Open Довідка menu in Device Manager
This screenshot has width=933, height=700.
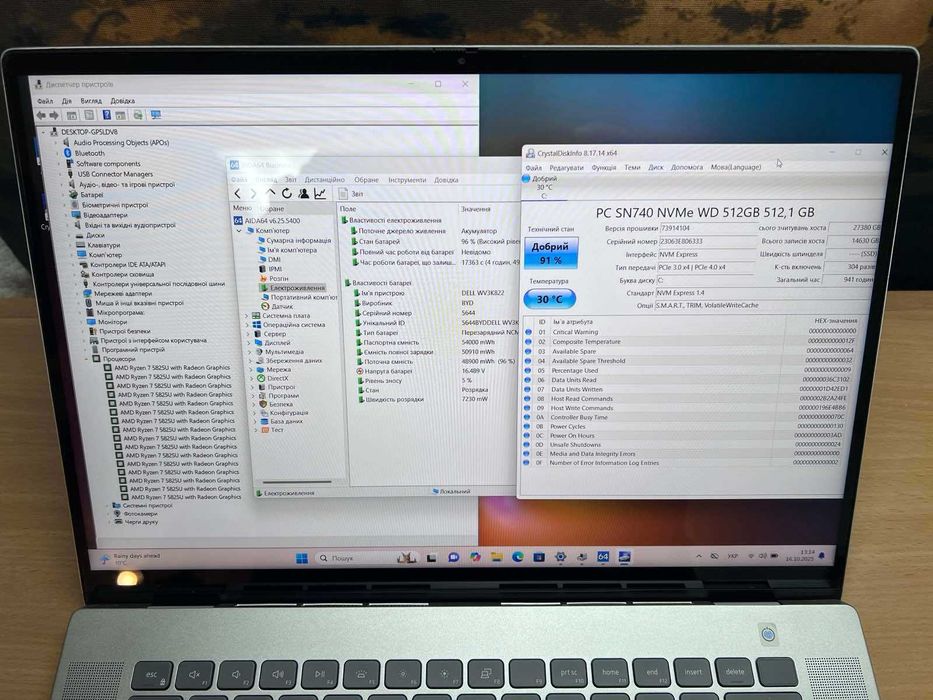[123, 101]
